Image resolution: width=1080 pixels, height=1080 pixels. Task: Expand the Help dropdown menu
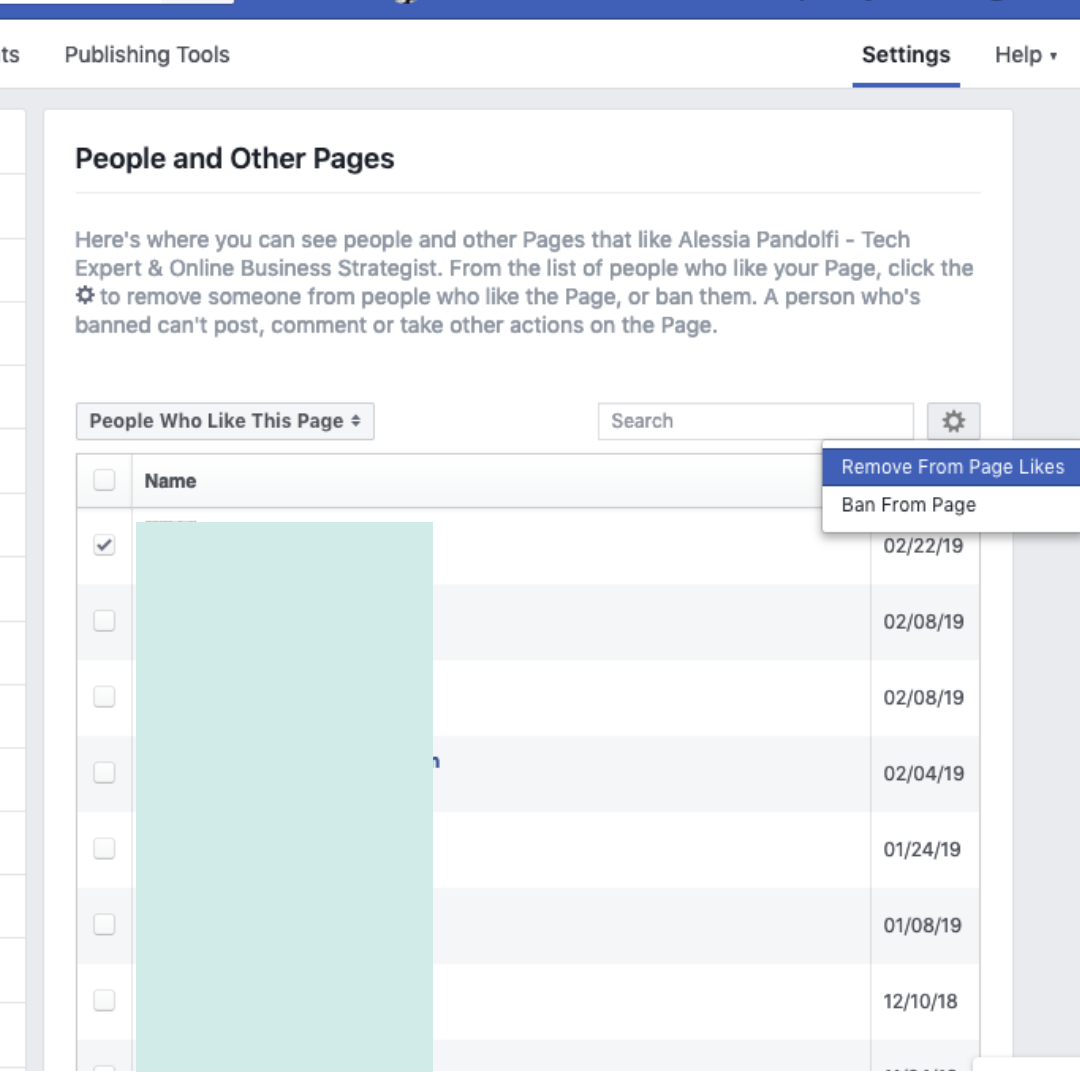[x=1025, y=55]
